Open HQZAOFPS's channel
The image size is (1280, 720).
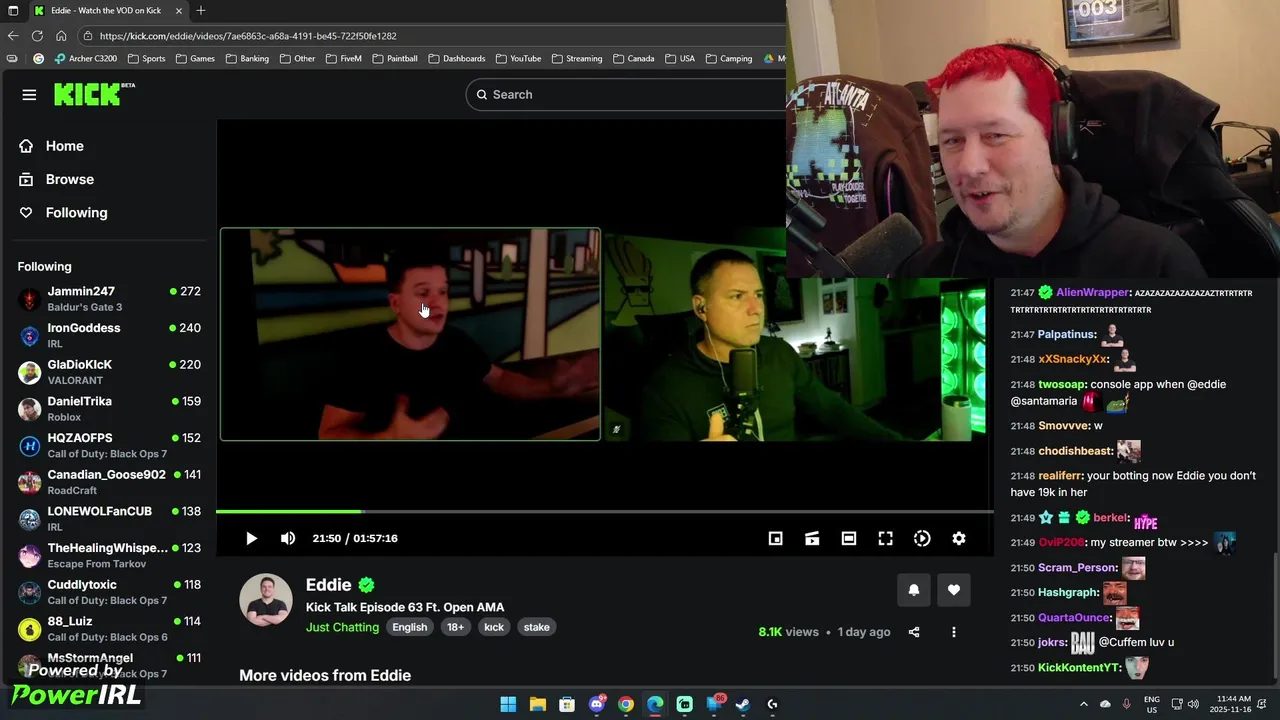(109, 445)
